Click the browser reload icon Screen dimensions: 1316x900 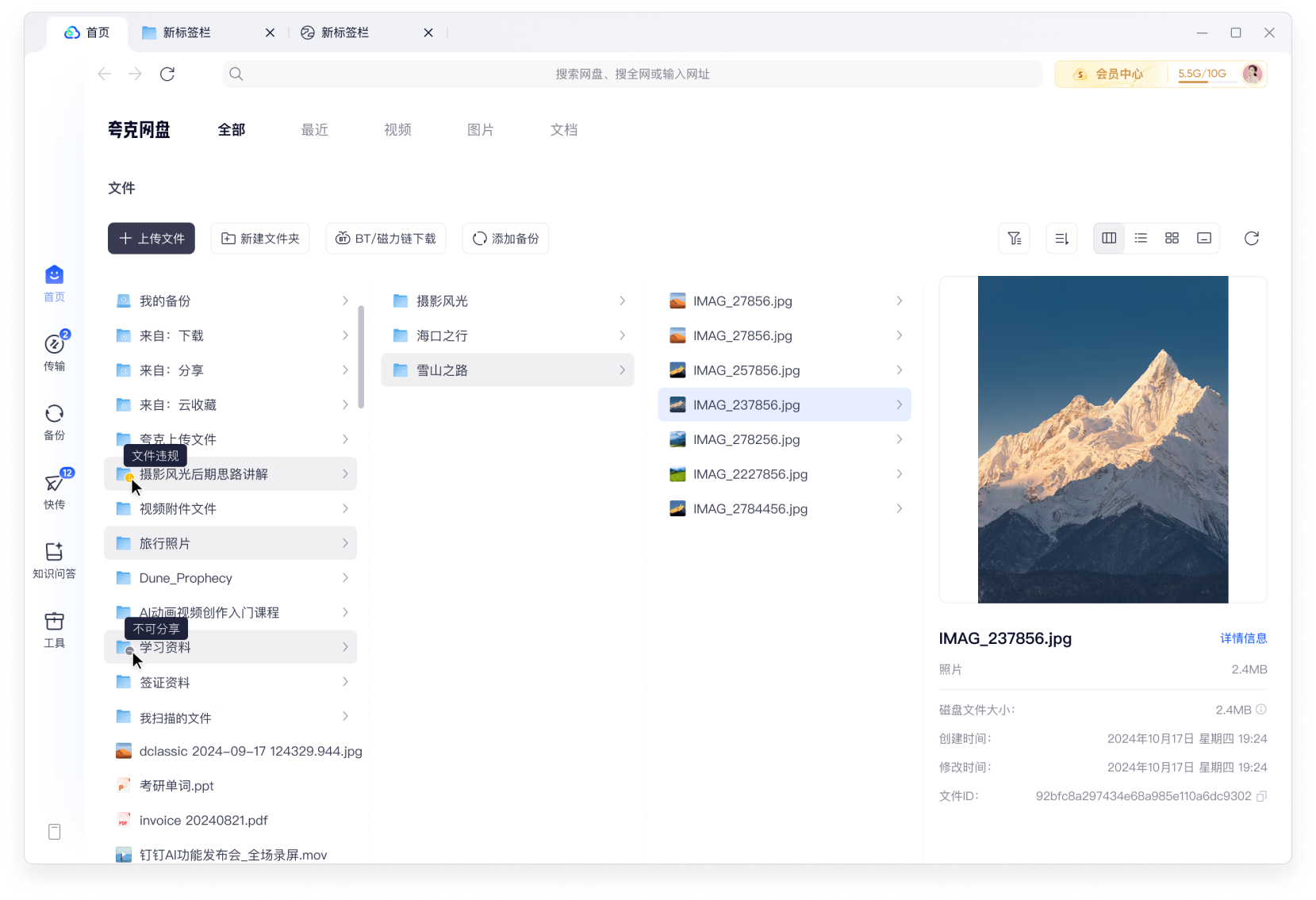[167, 74]
